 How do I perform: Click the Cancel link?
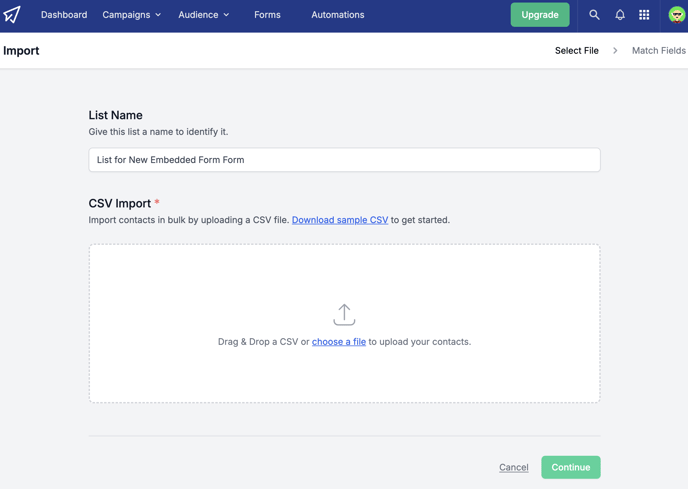pyautogui.click(x=514, y=467)
